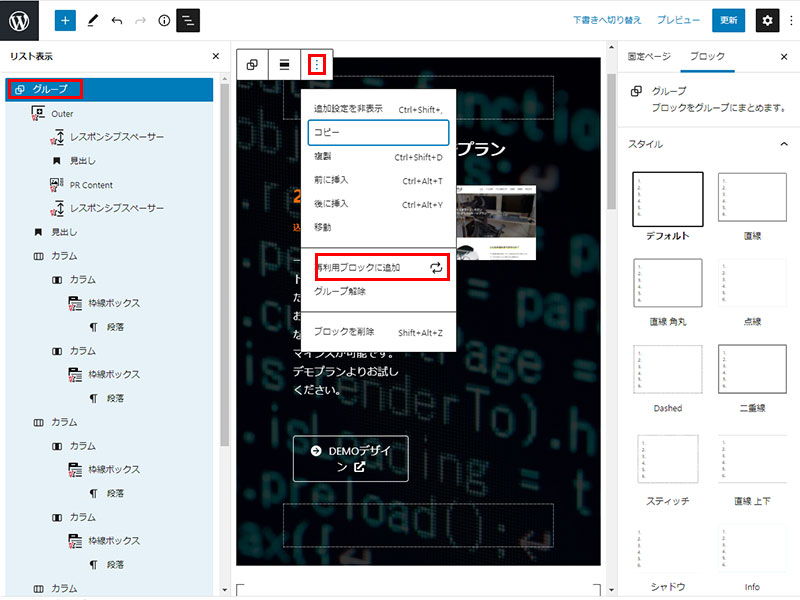Choose コピー from the block menu
Image resolution: width=800 pixels, height=600 pixels.
[378, 132]
